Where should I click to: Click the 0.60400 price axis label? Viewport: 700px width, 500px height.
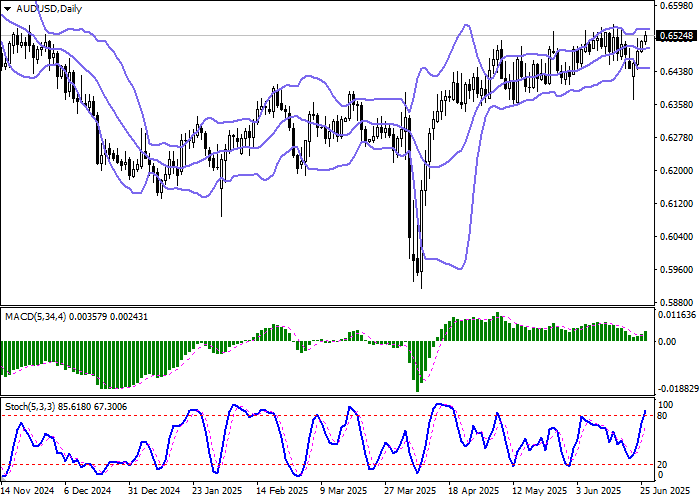[677, 237]
